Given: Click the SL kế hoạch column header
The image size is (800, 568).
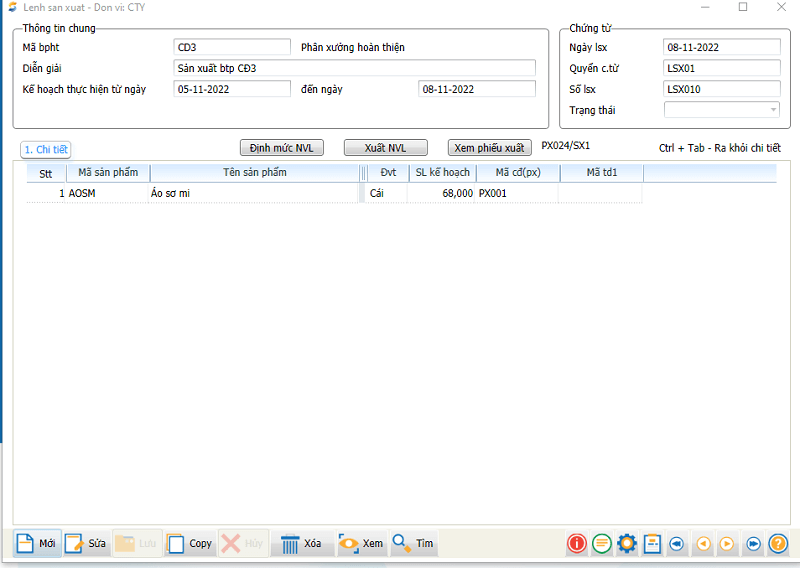Looking at the screenshot, I should point(443,173).
